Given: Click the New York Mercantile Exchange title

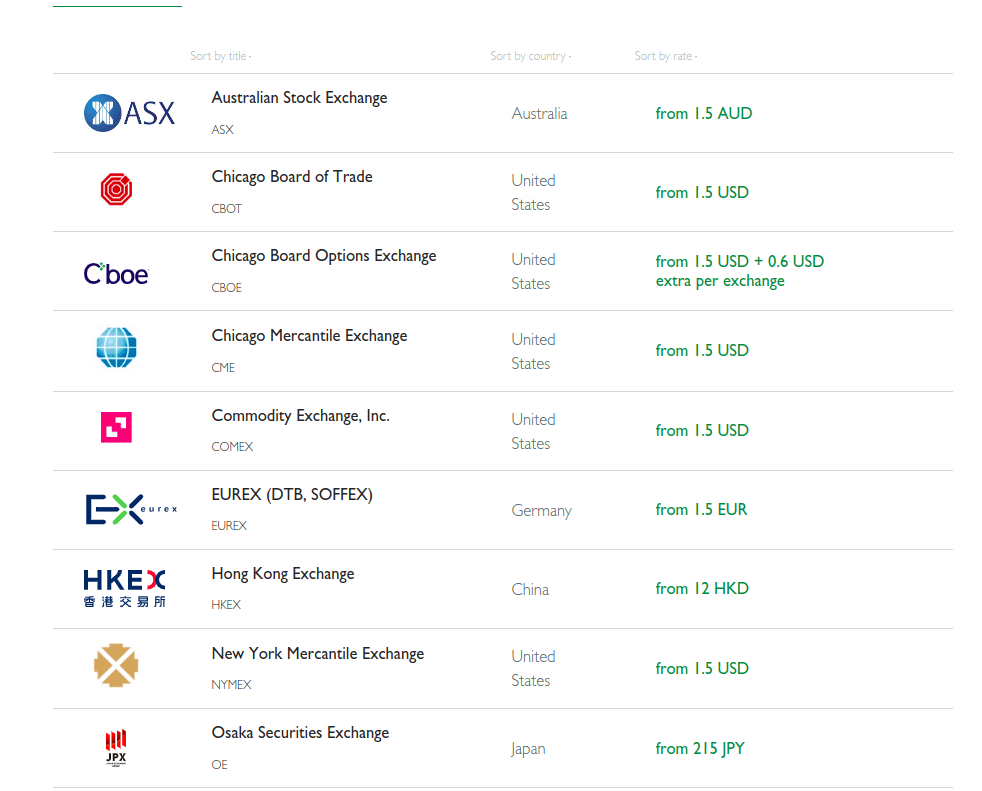Looking at the screenshot, I should (x=318, y=654).
